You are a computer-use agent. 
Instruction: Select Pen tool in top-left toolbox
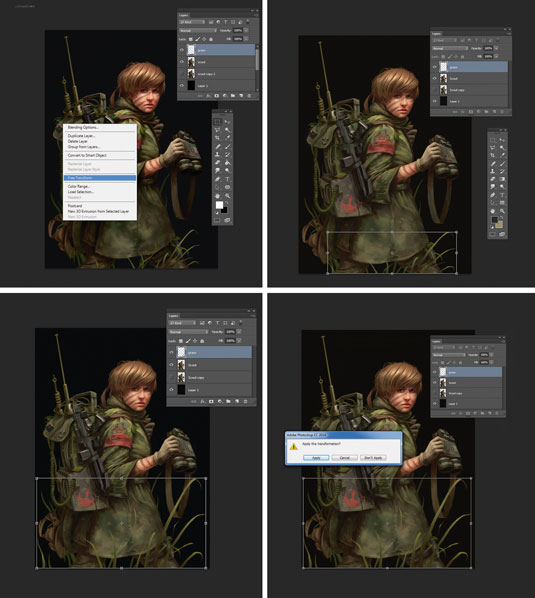(218, 179)
